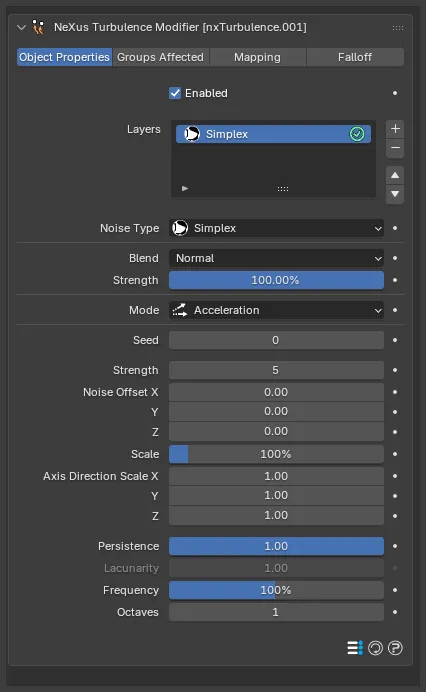426x692 pixels.
Task: Click the Noise Offset Y field
Action: pyautogui.click(x=276, y=412)
